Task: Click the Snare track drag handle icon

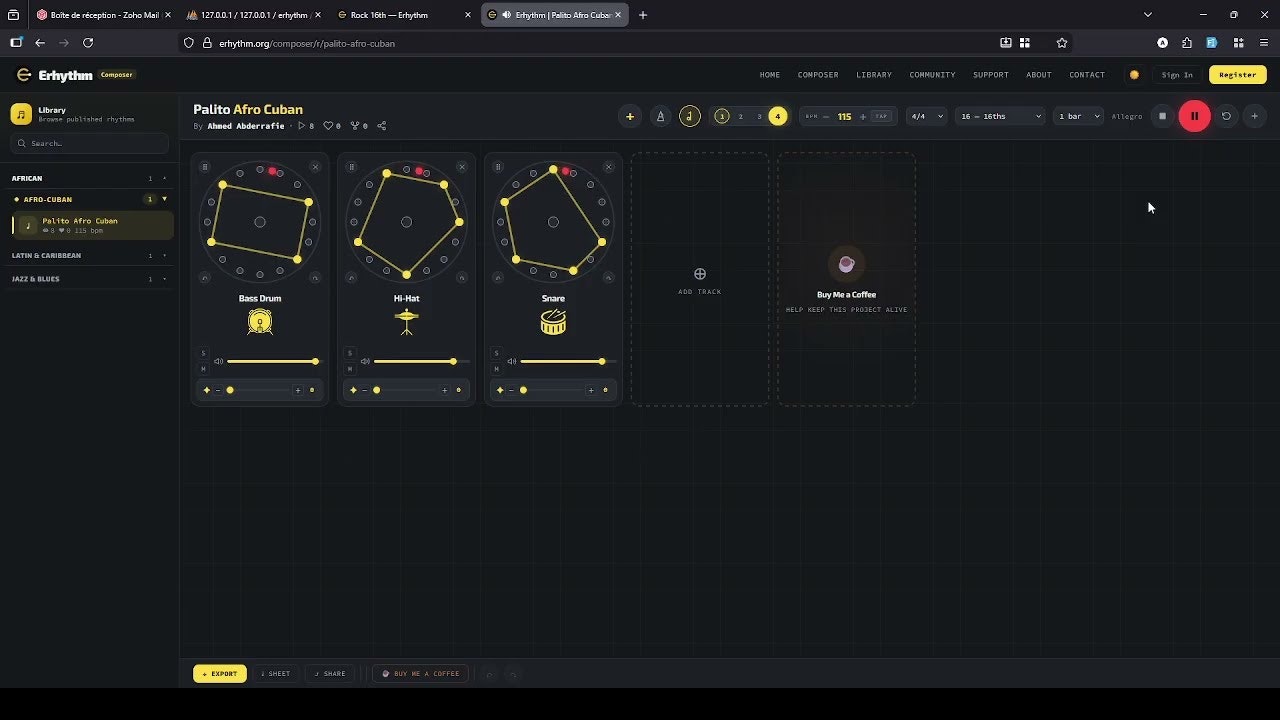Action: [x=498, y=167]
